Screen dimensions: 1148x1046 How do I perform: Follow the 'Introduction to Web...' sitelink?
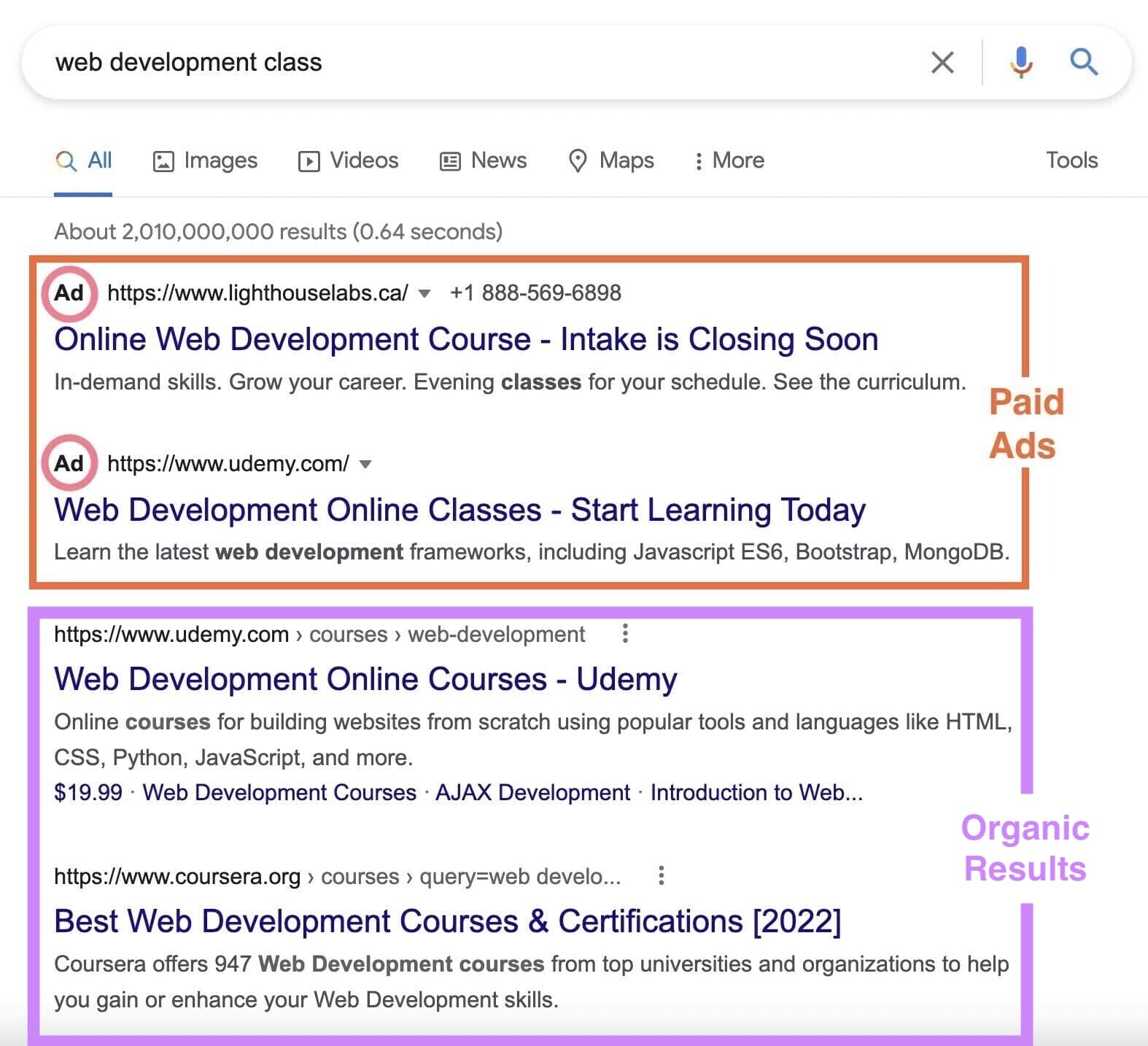(x=757, y=792)
